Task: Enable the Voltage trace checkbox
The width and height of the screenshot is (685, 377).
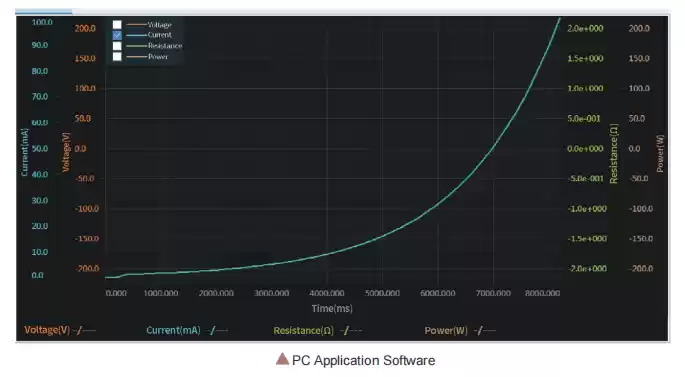Action: (117, 25)
